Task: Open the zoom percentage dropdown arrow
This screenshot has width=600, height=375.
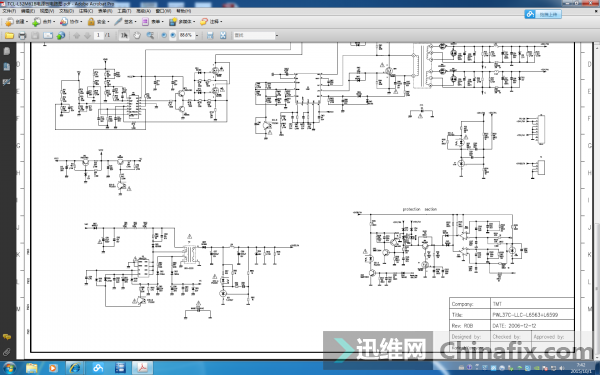Action: pyautogui.click(x=197, y=36)
